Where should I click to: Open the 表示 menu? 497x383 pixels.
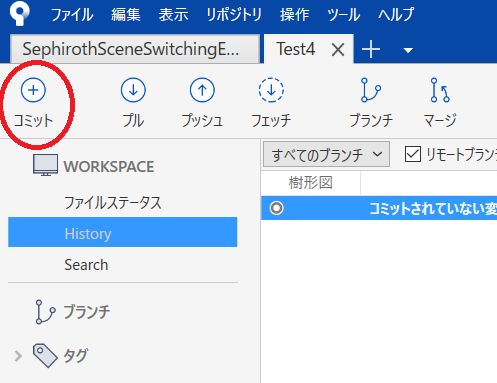173,15
